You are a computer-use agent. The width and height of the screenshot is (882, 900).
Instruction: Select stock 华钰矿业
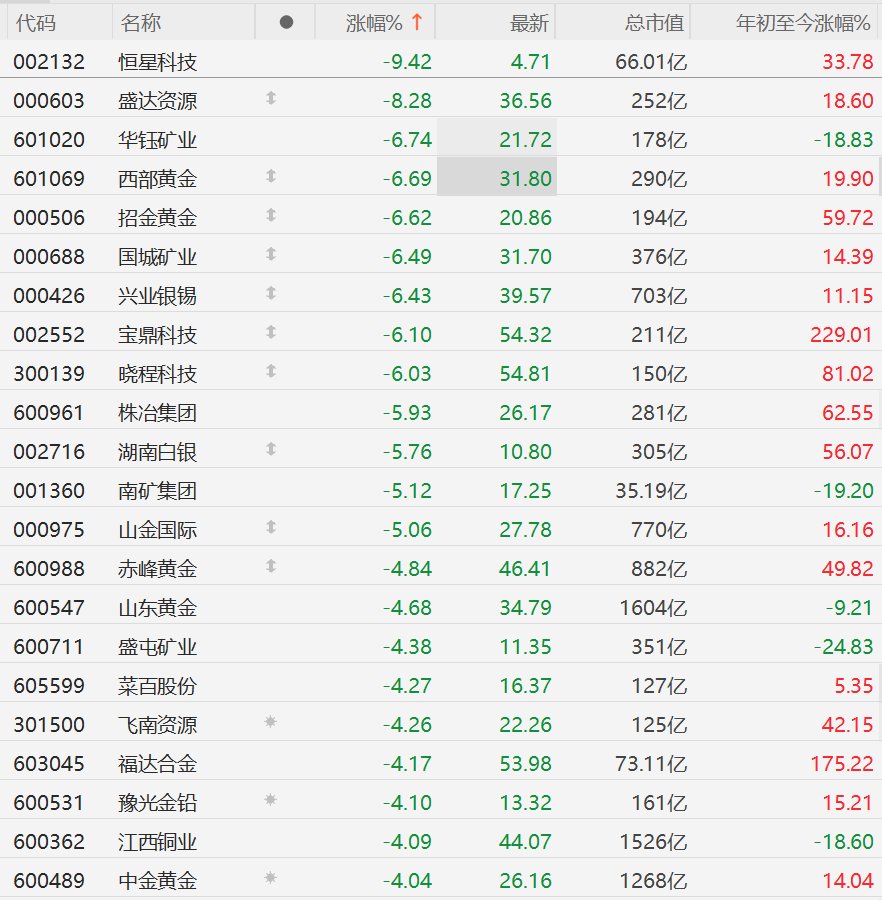(157, 140)
